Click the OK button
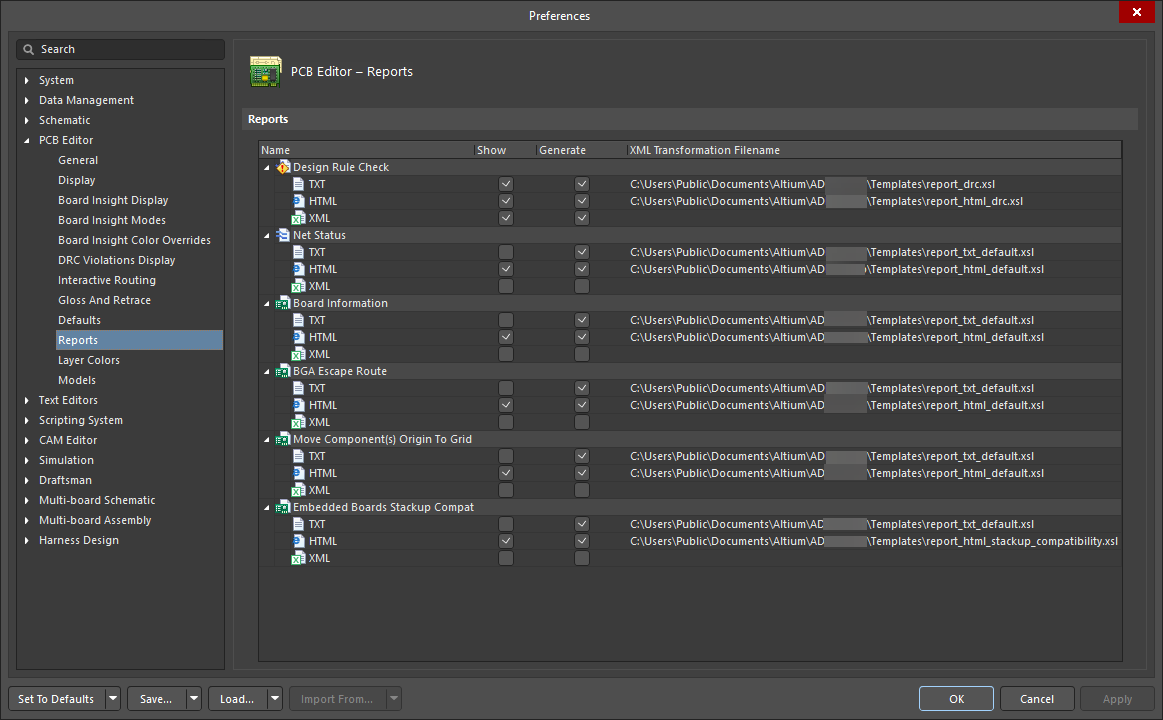Viewport: 1163px width, 720px height. coord(956,698)
